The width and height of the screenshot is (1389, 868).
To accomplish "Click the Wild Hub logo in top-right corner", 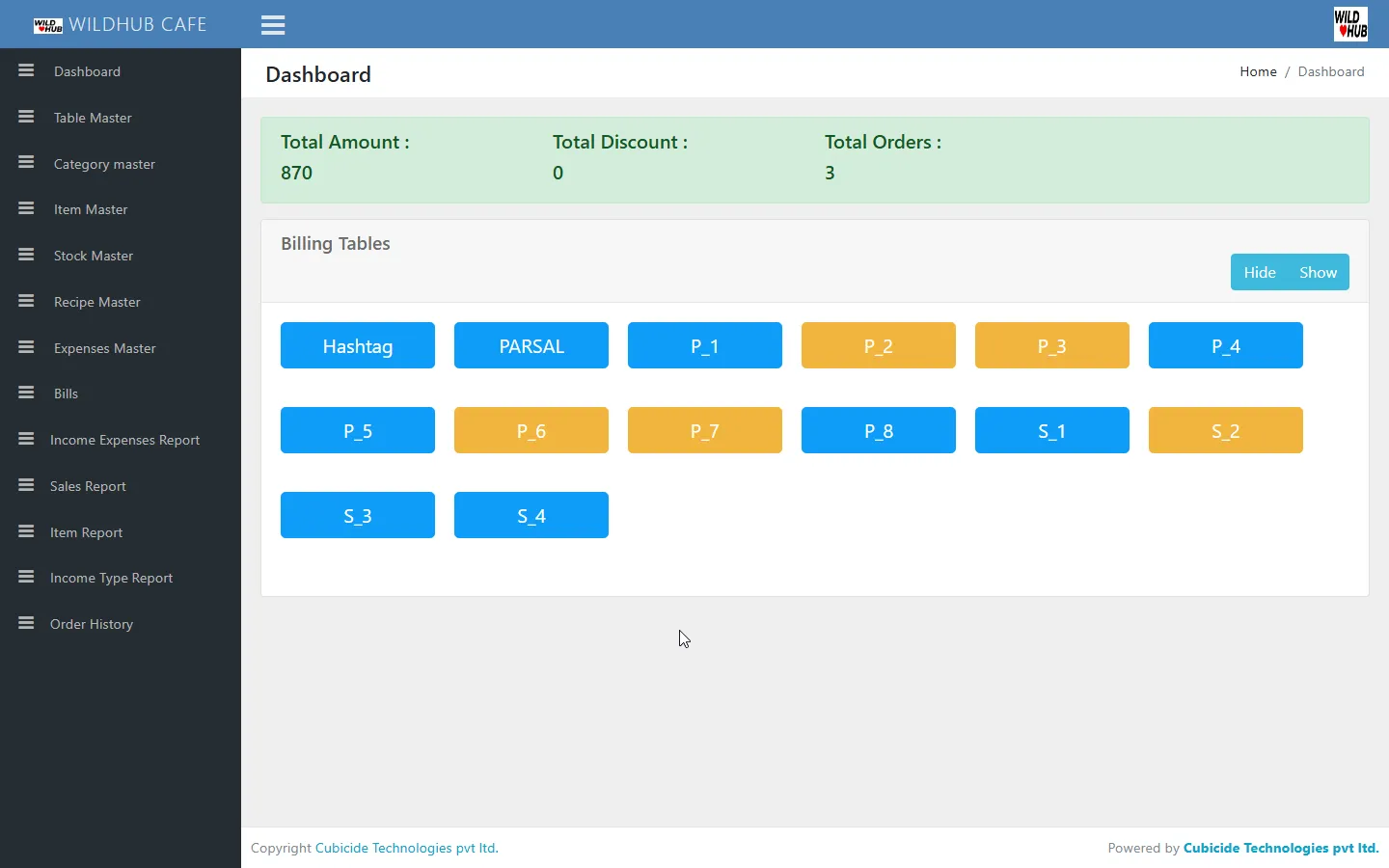I will [x=1350, y=24].
